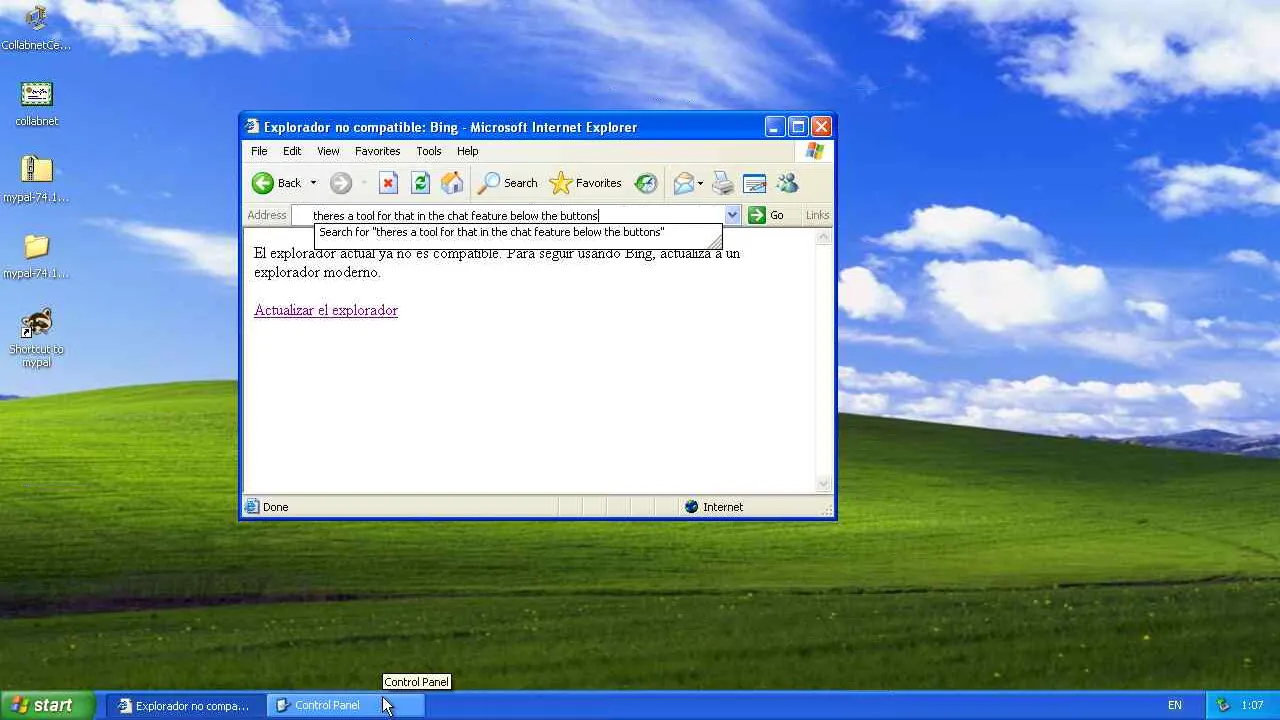Image resolution: width=1280 pixels, height=720 pixels.
Task: Go back with the green Back arrow
Action: (276, 183)
